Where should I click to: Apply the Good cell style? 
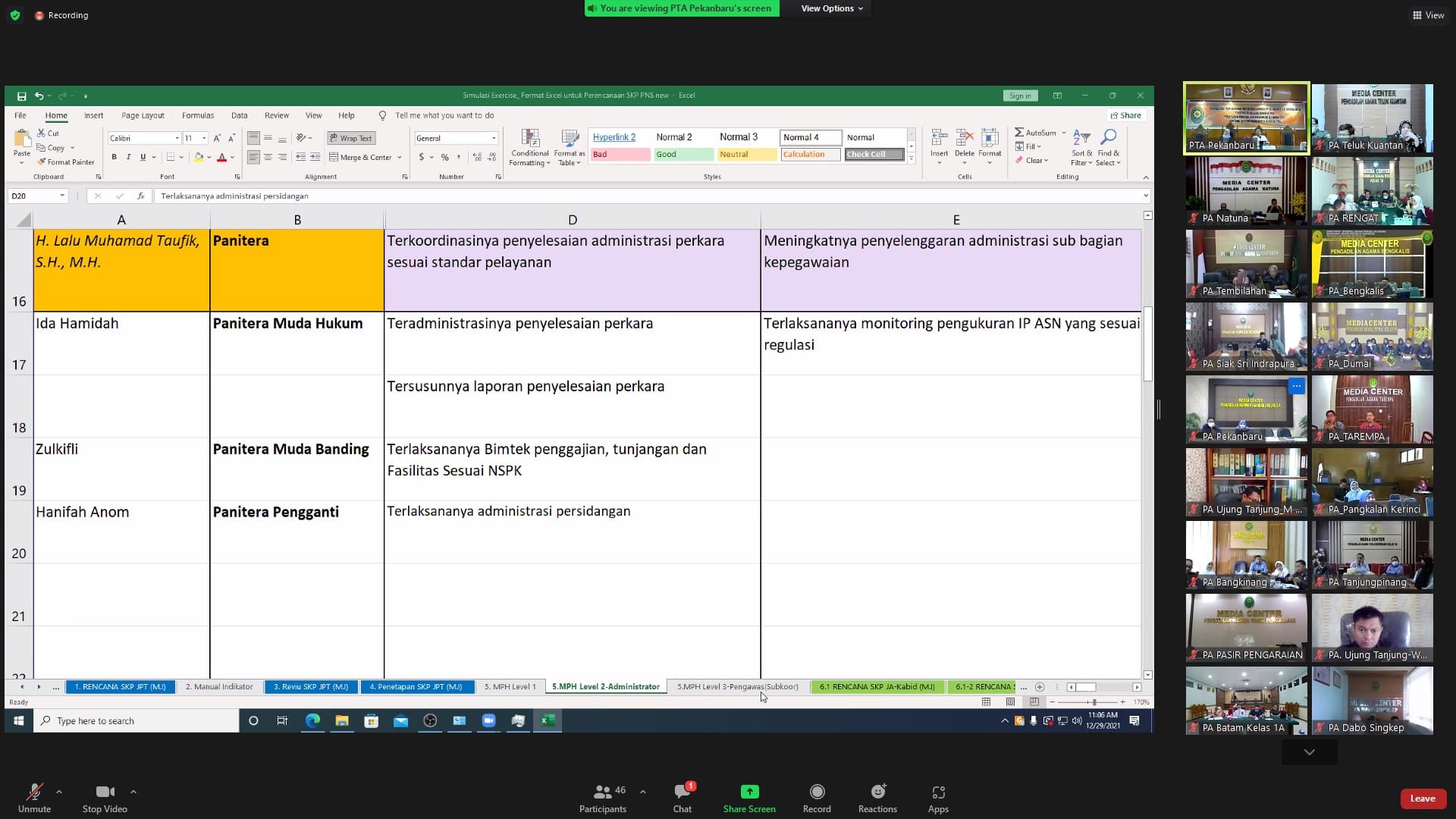click(x=683, y=155)
